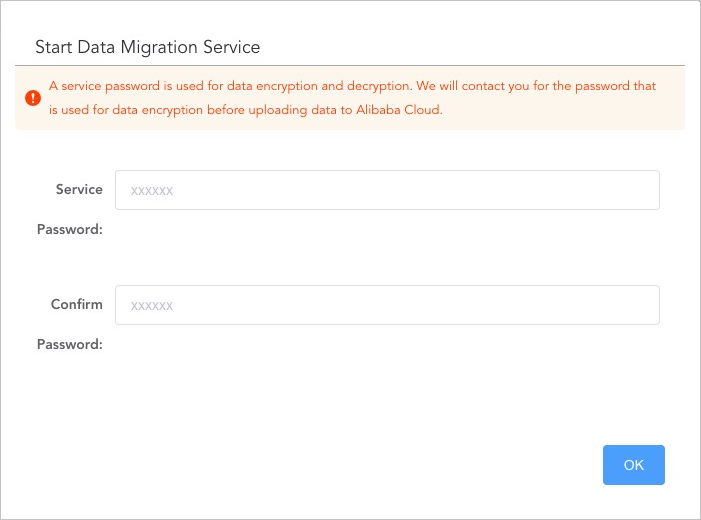Viewport: 701px width, 520px height.
Task: Select the xxxxxx placeholder in Service Password
Action: 153,191
